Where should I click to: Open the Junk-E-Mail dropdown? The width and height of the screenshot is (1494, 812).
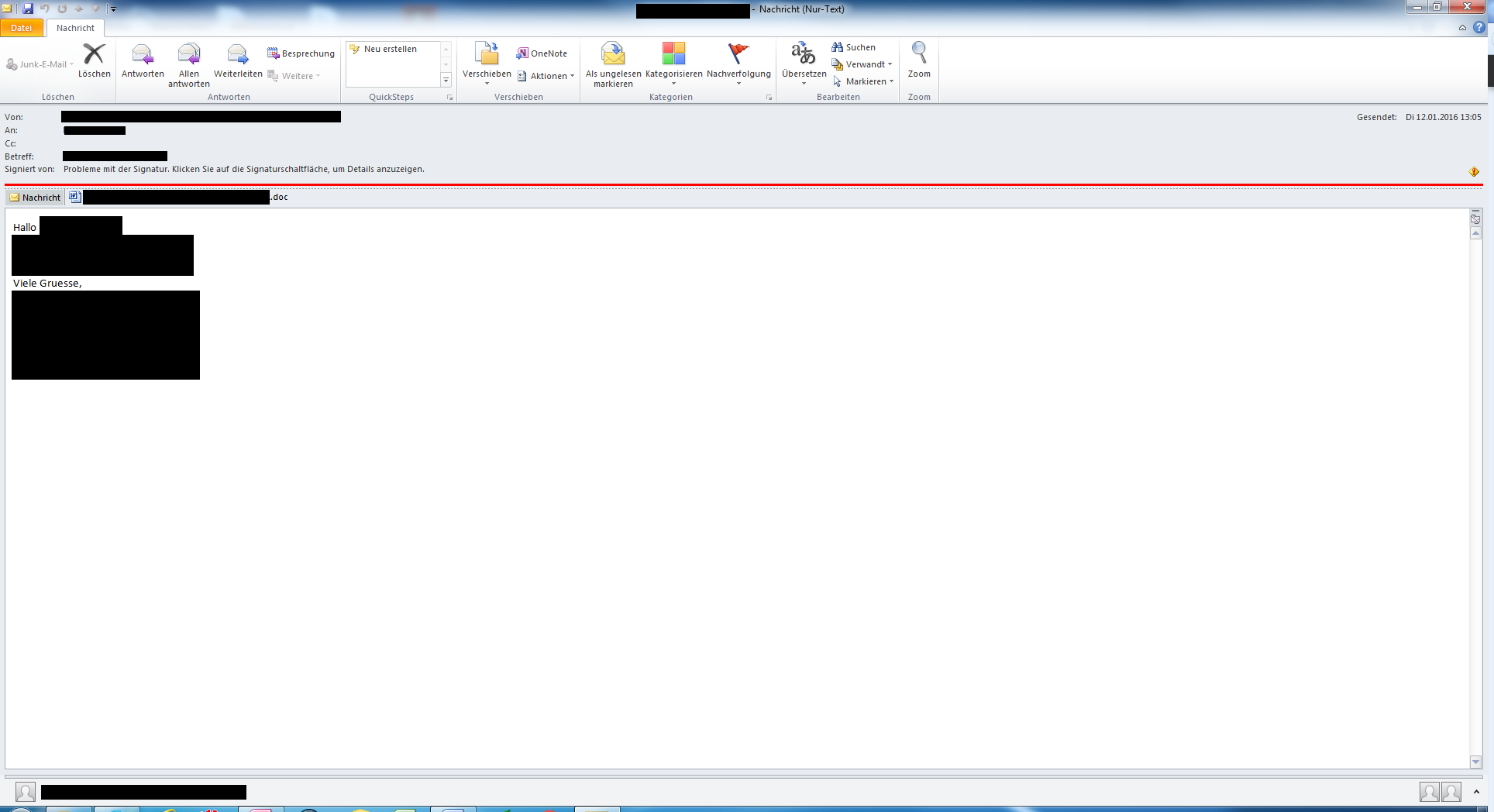pos(40,64)
